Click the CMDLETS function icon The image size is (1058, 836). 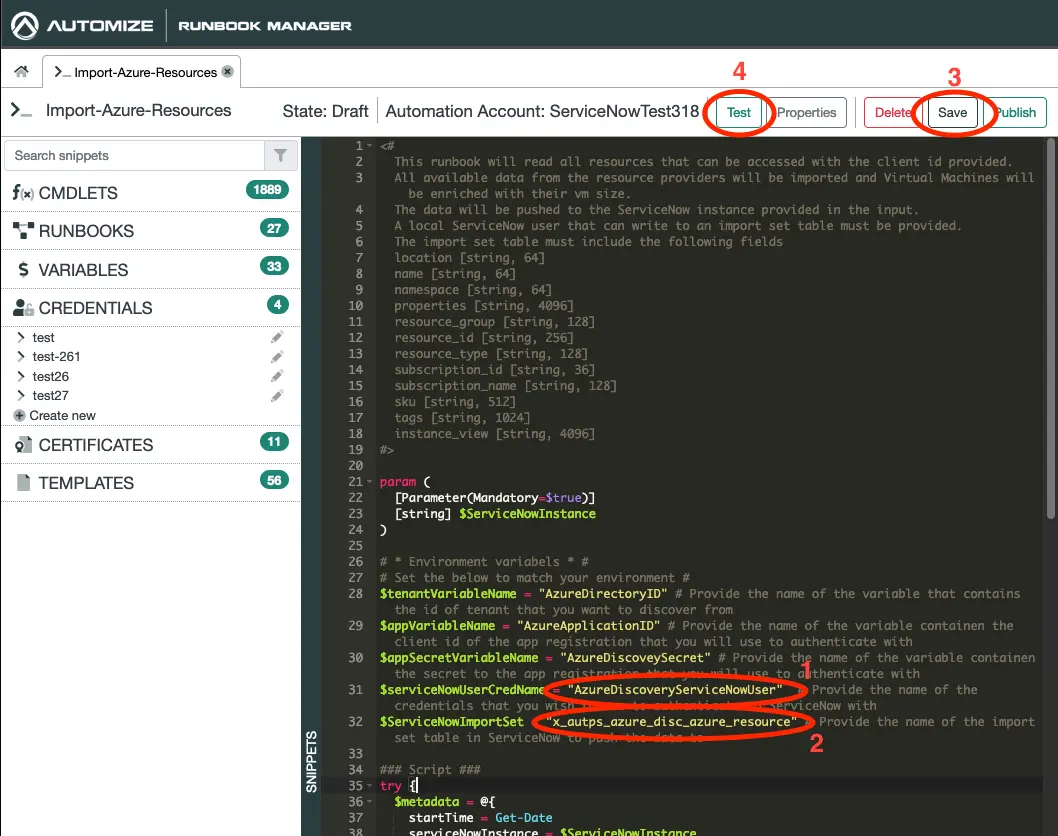click(x=23, y=193)
